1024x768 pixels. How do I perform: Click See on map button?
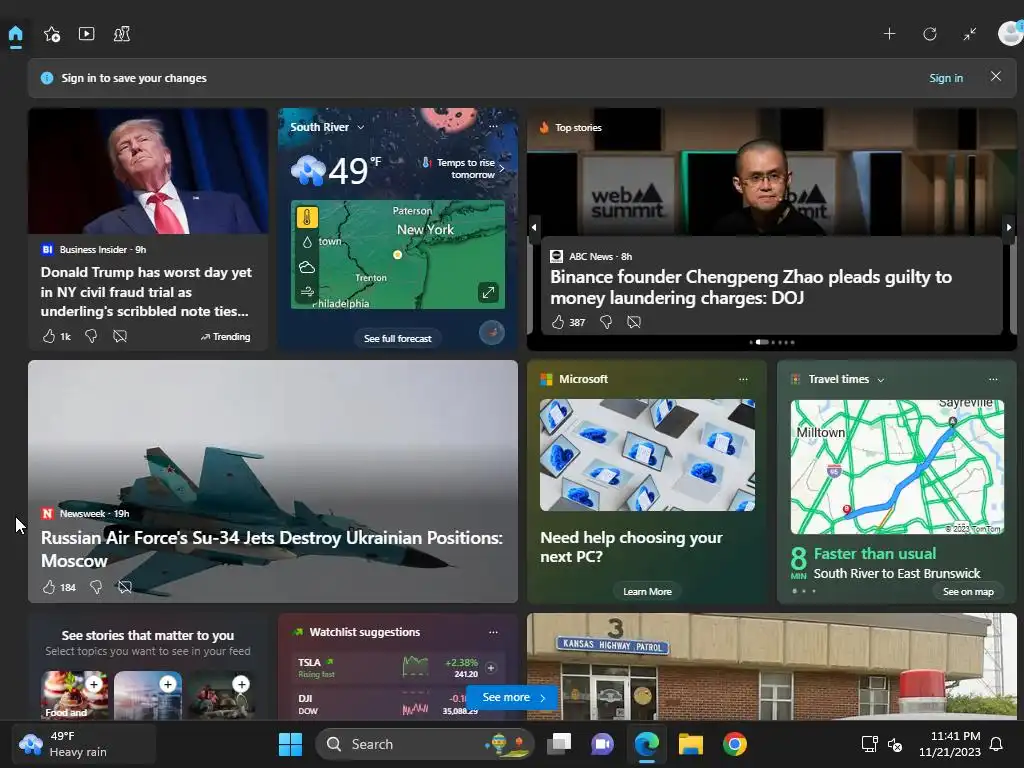coord(968,592)
